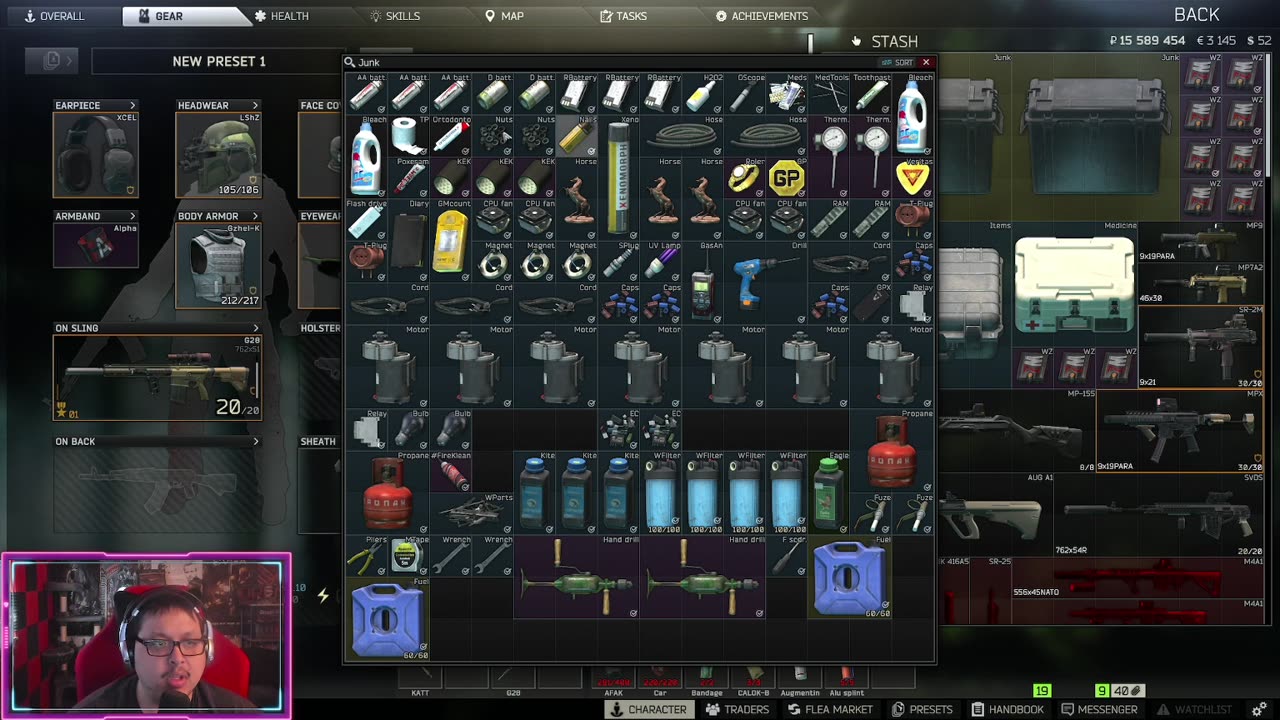Click the yellow GMcount Geiger counter

coord(451,241)
